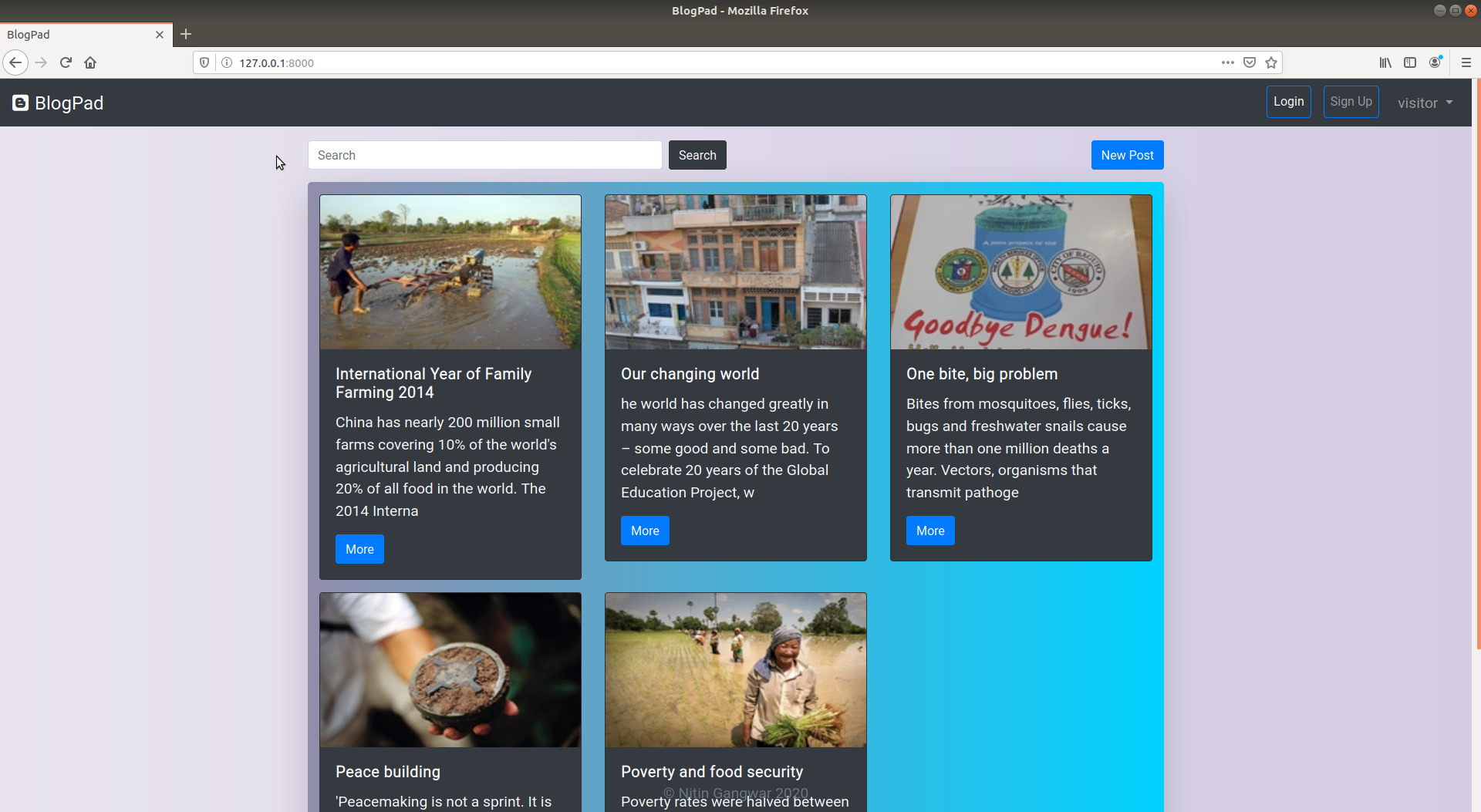The width and height of the screenshot is (1481, 812).
Task: Click the Search button
Action: 697,155
